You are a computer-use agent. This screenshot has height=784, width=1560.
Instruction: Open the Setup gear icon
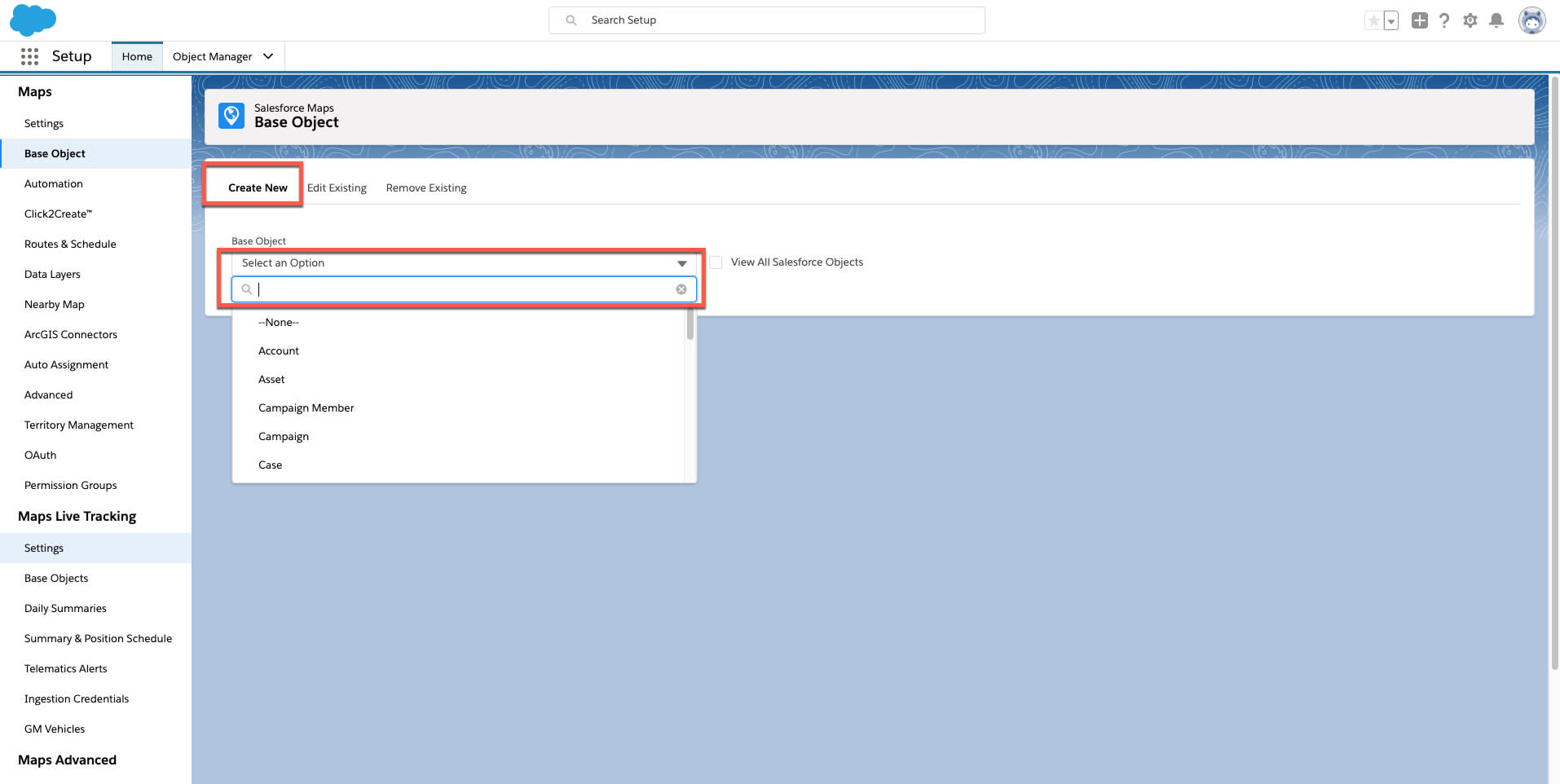1470,20
